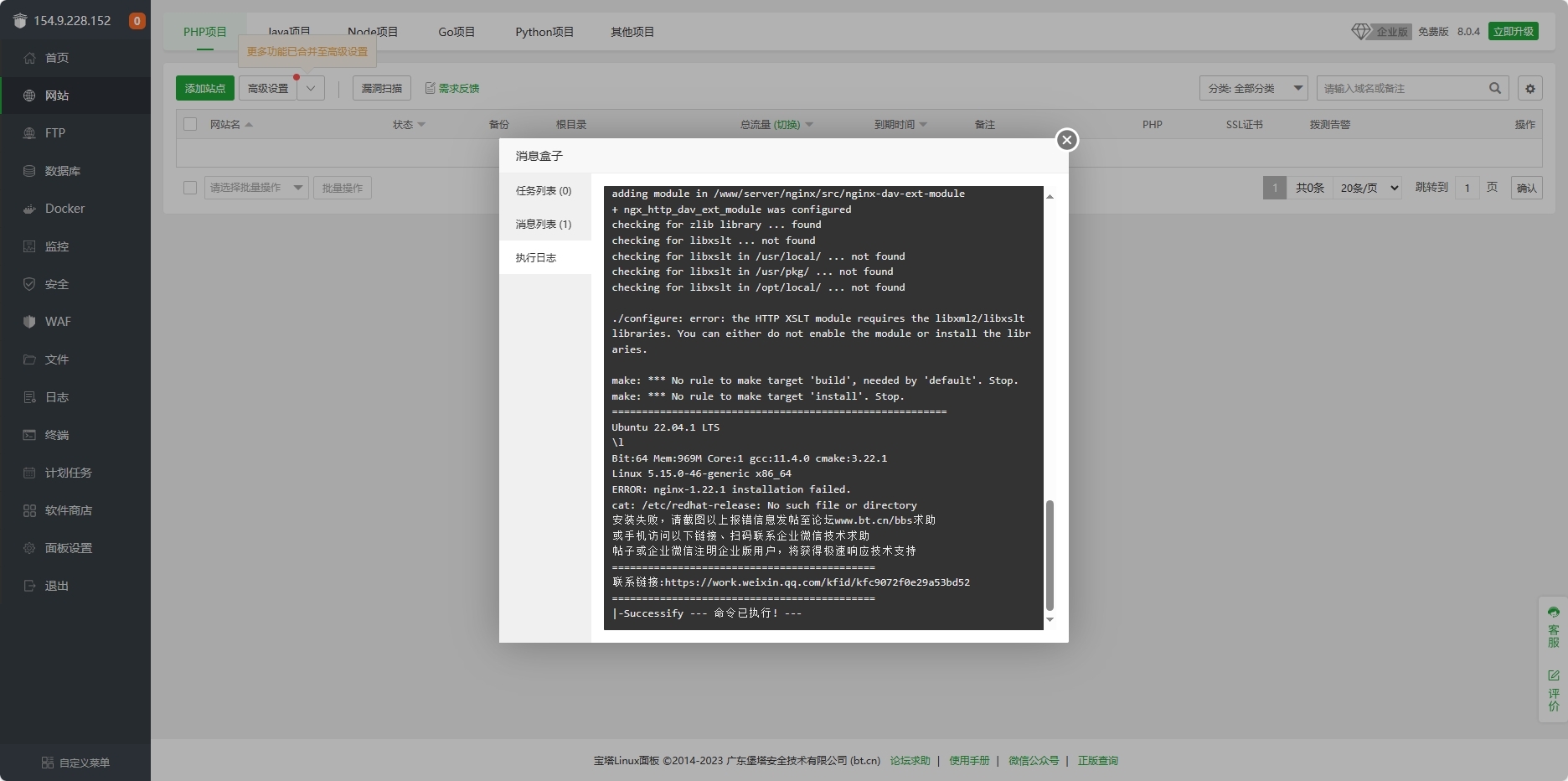The width and height of the screenshot is (1568, 781).
Task: Click the Docker whale icon in sidebar
Action: 29,209
